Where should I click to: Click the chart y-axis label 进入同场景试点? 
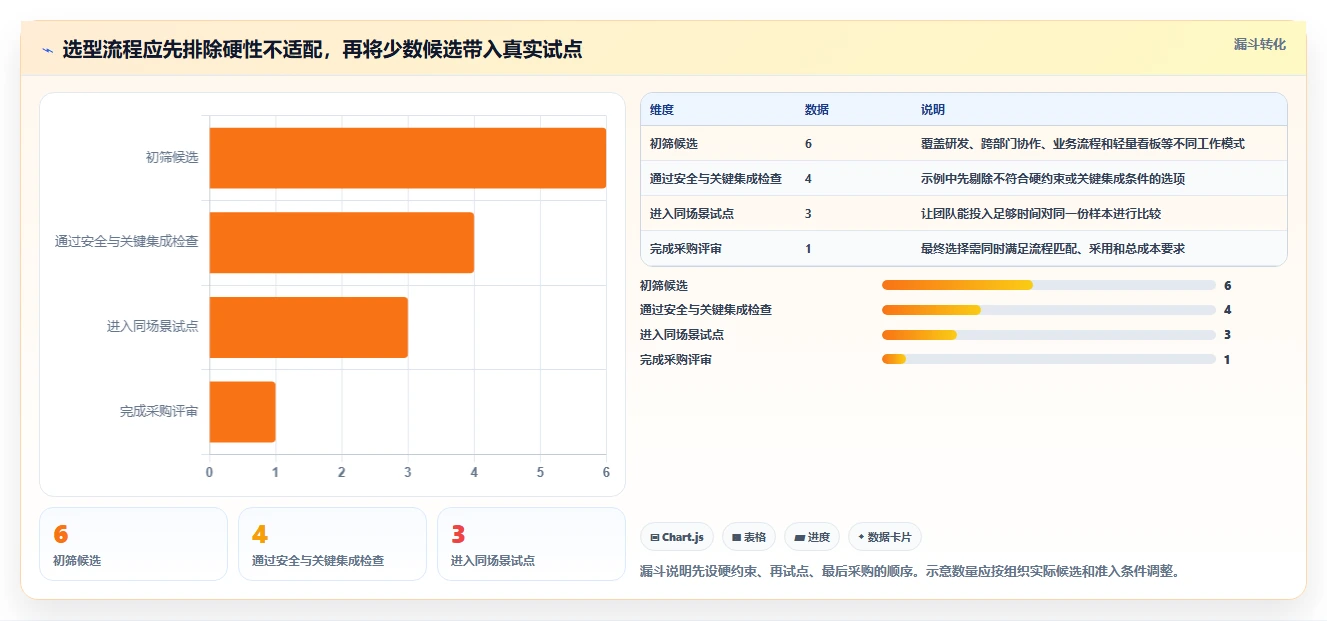[153, 327]
